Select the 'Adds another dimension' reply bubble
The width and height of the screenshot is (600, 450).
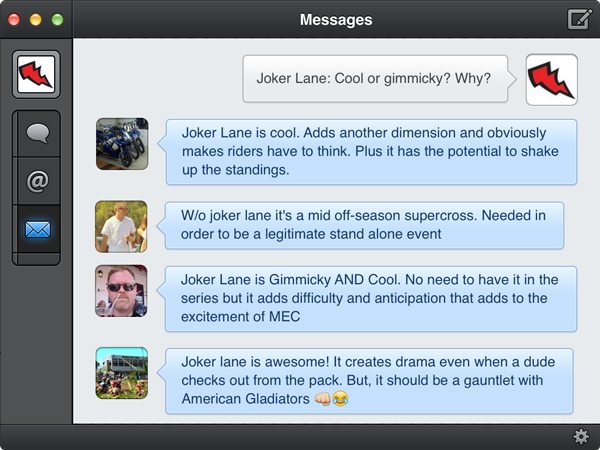371,152
